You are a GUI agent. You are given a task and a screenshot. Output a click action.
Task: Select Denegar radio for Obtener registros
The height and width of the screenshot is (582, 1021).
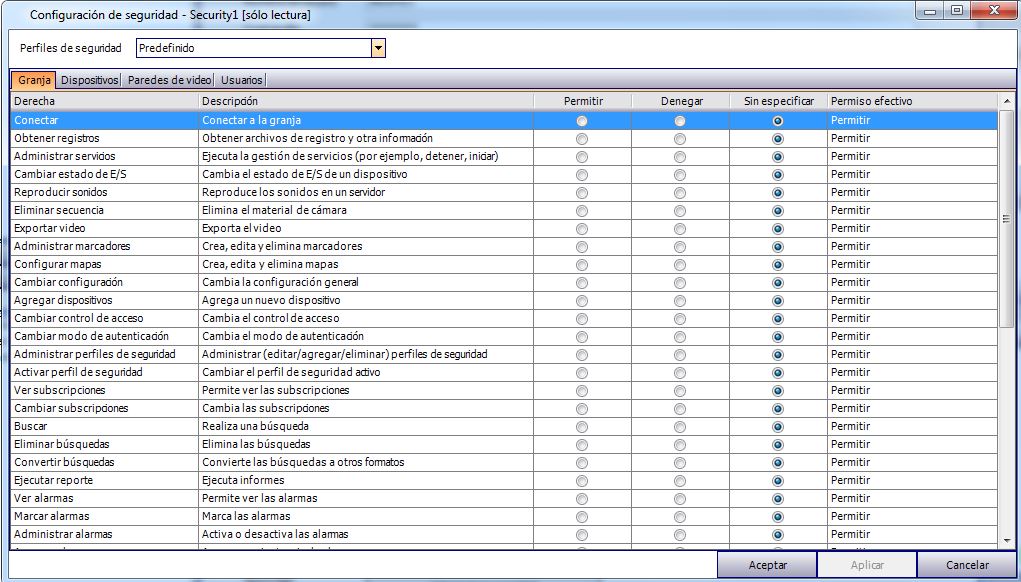[680, 139]
